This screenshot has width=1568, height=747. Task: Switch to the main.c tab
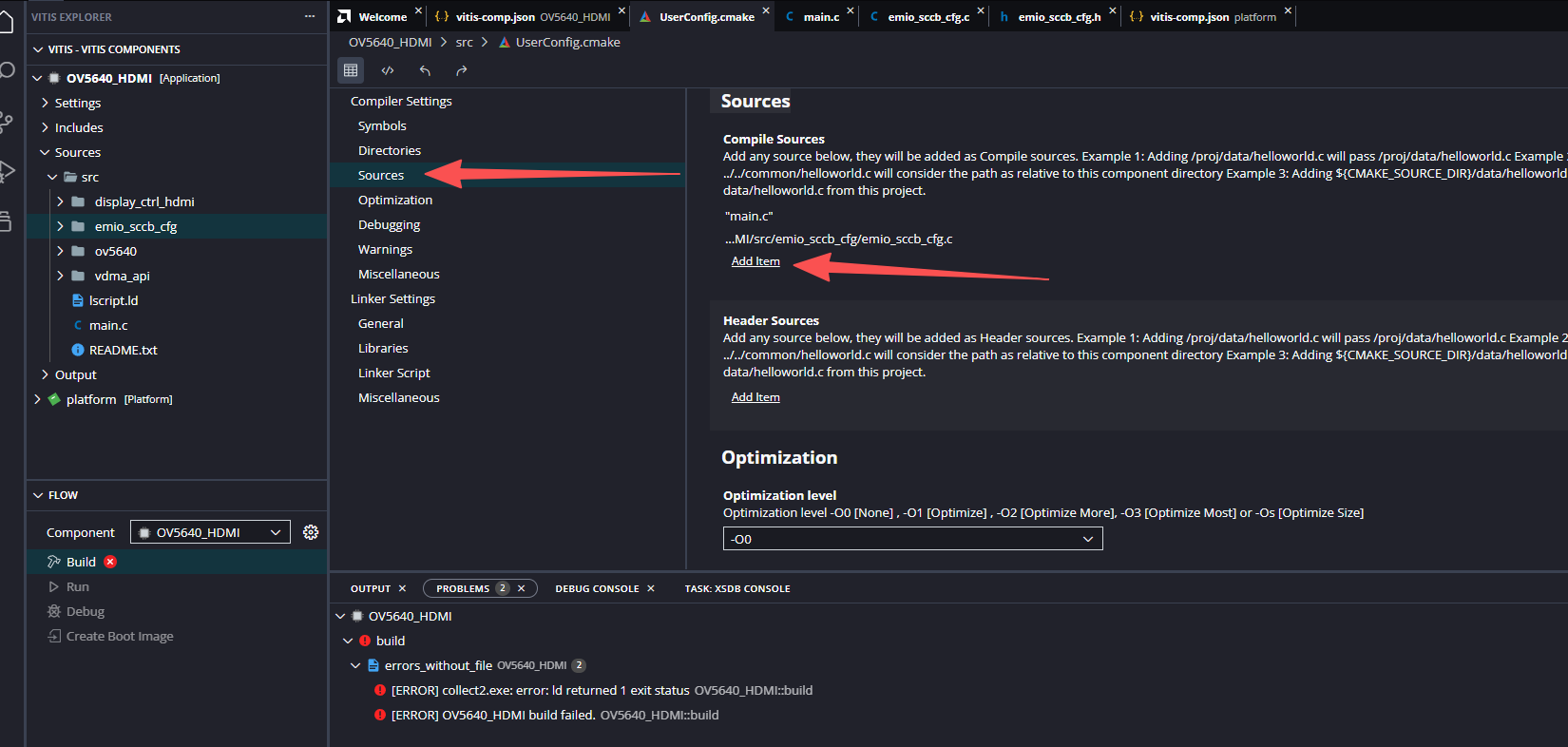tap(821, 17)
